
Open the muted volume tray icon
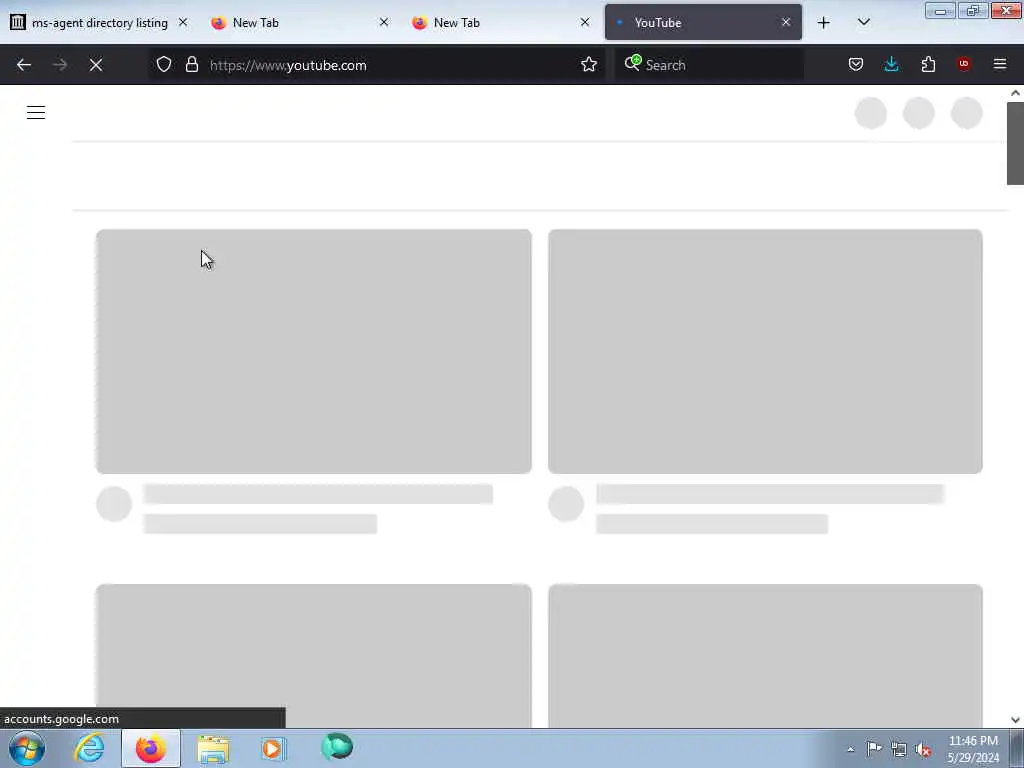coord(923,750)
